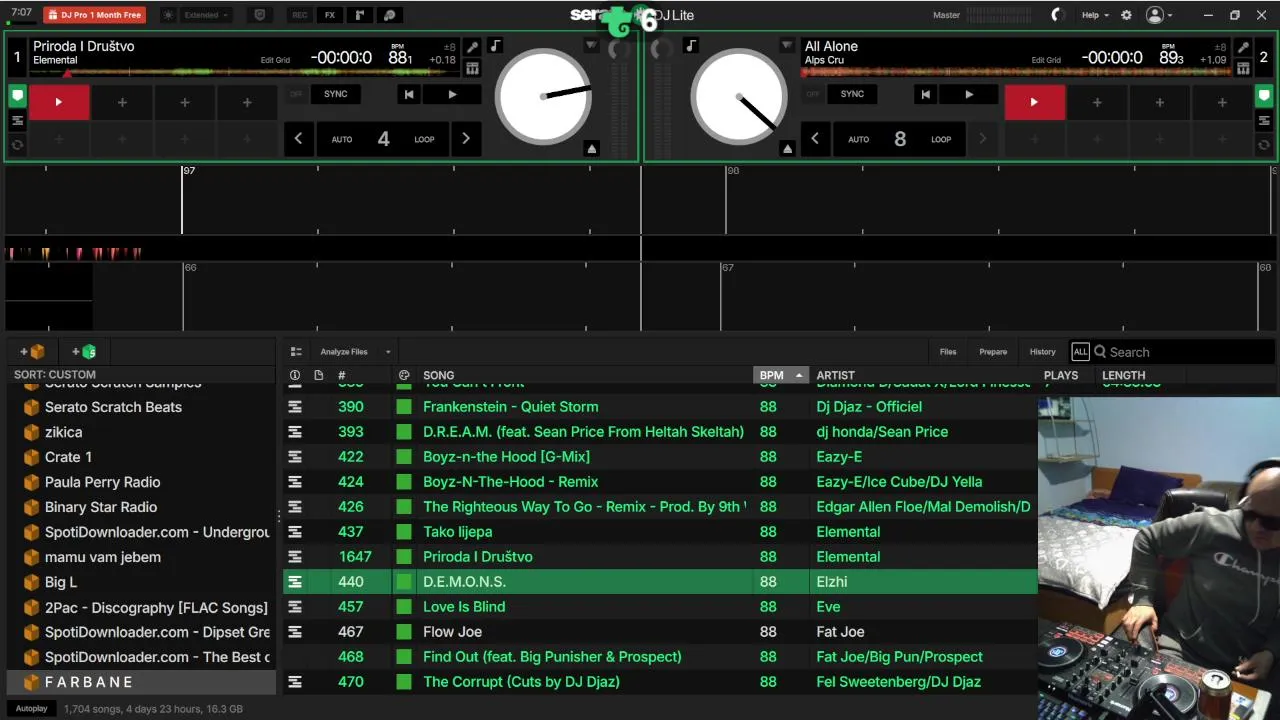This screenshot has height=720, width=1280.
Task: Jump to track start on deck 2
Action: click(x=925, y=94)
